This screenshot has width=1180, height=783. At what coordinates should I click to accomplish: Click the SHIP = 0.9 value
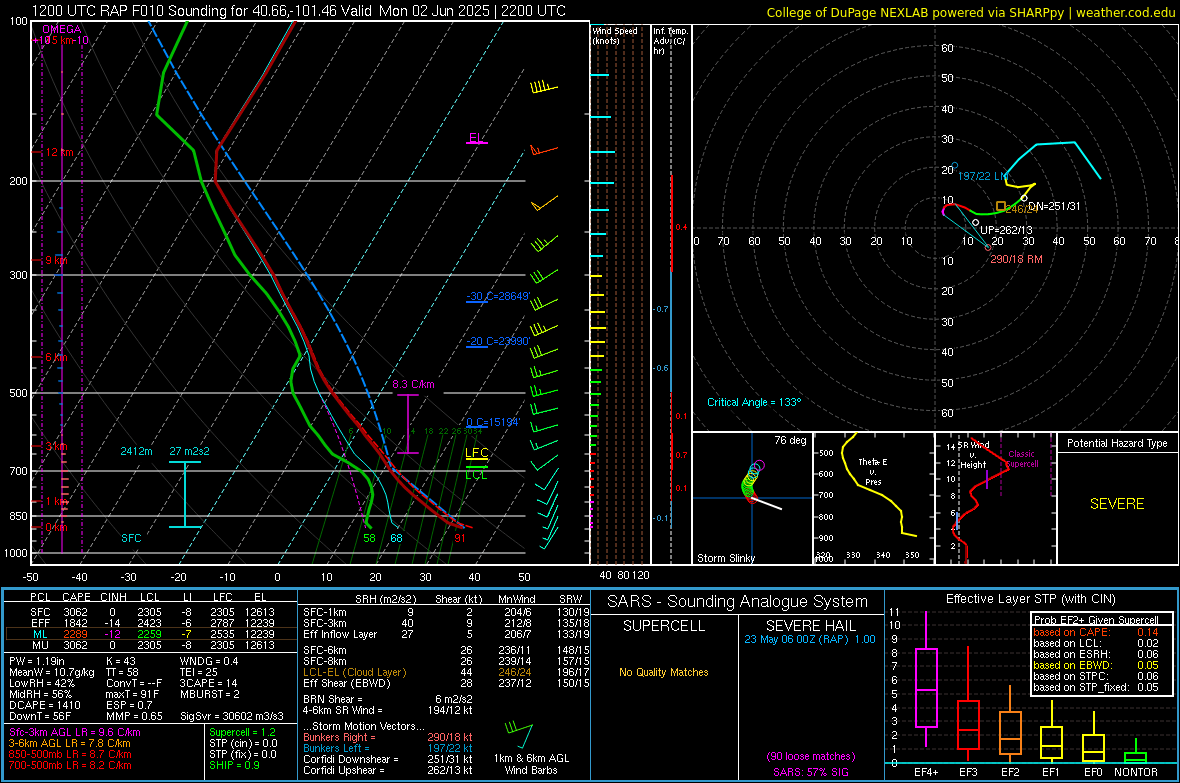click(x=234, y=765)
